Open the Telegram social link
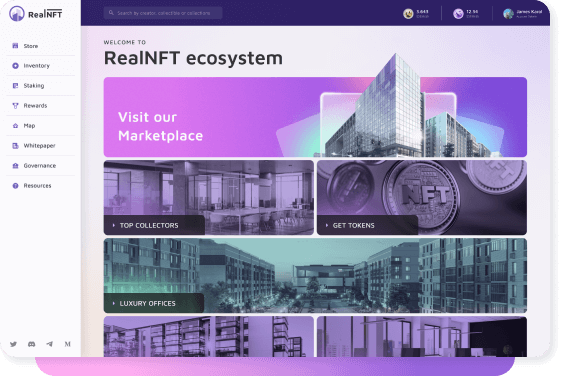Image resolution: width=562 pixels, height=376 pixels. coord(49,344)
